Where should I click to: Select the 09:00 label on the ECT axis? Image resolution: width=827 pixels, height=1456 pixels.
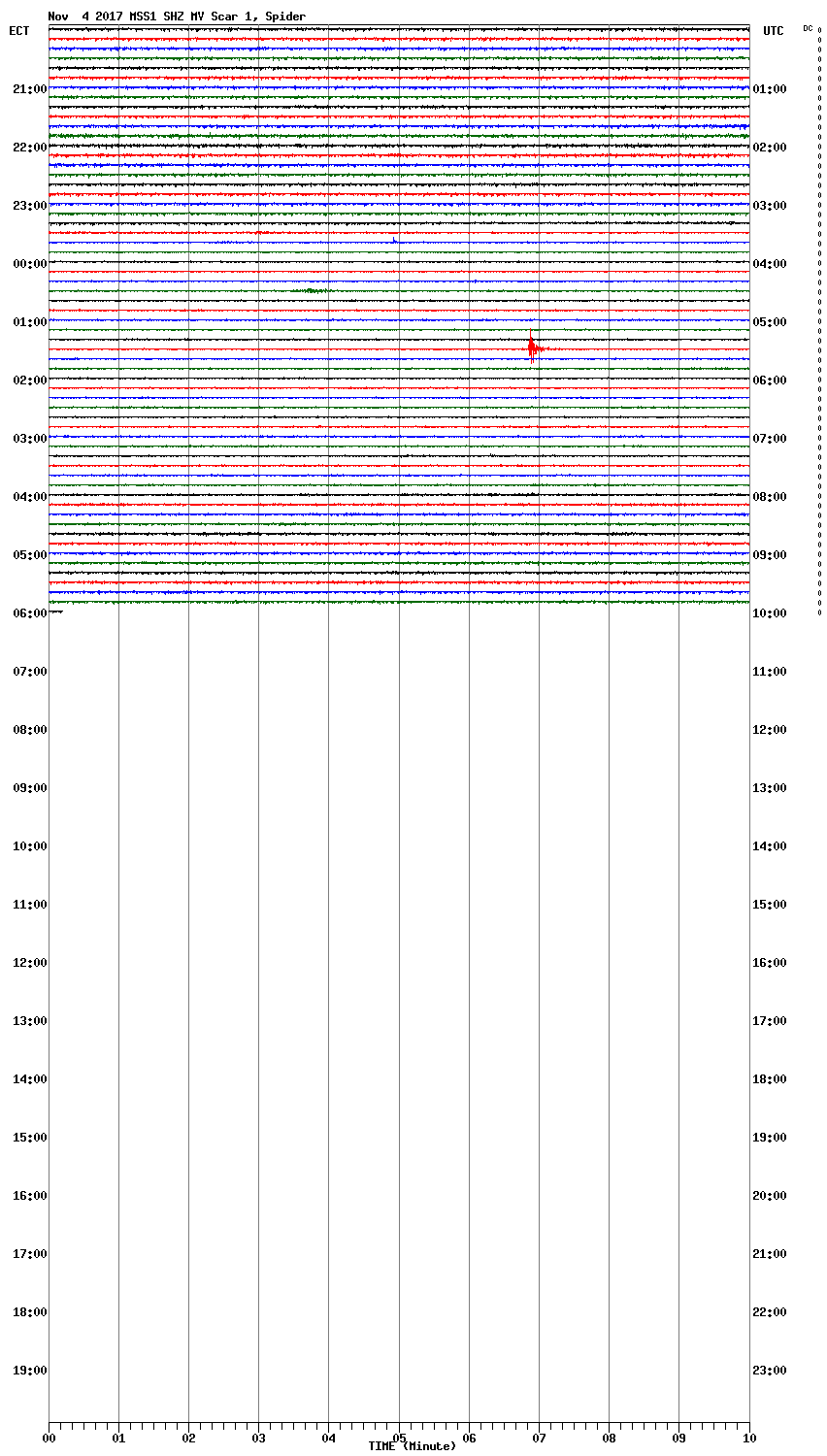click(30, 788)
